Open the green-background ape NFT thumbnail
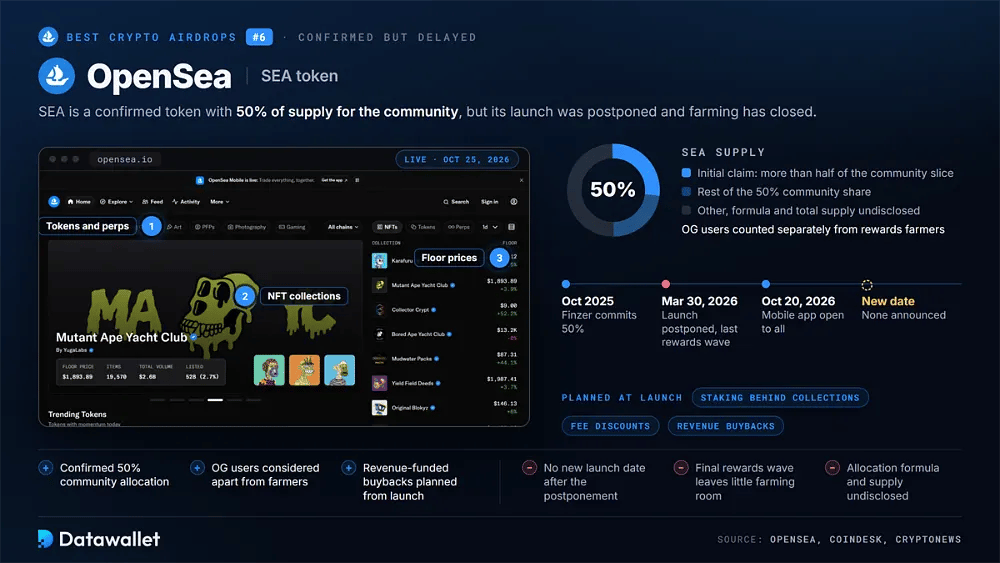 tap(269, 370)
